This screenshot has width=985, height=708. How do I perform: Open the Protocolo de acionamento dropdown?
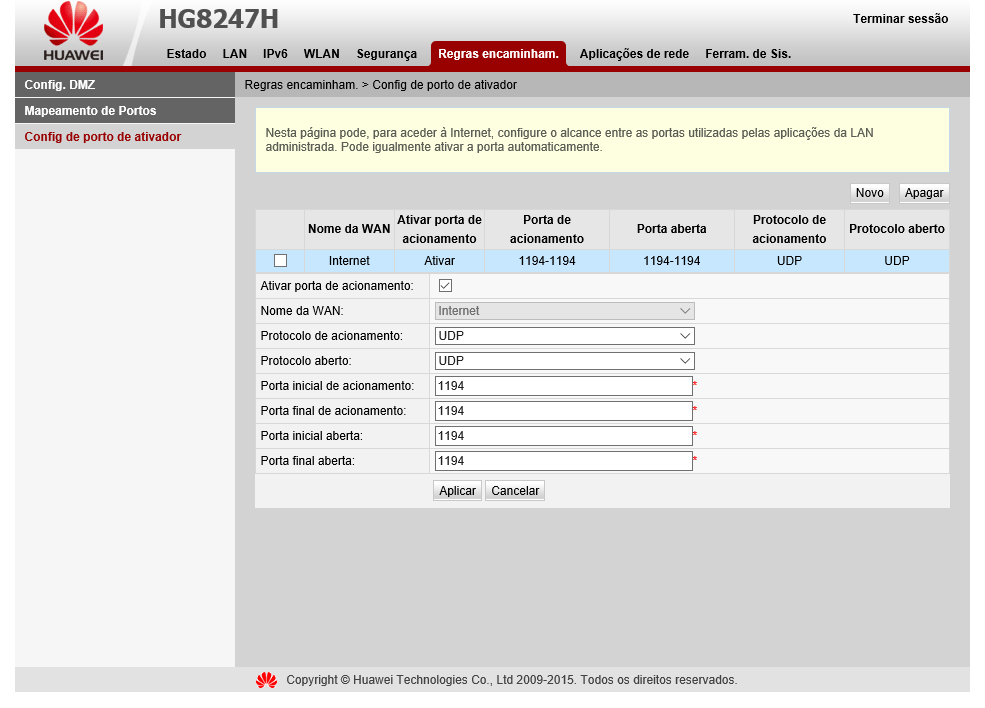pos(564,336)
